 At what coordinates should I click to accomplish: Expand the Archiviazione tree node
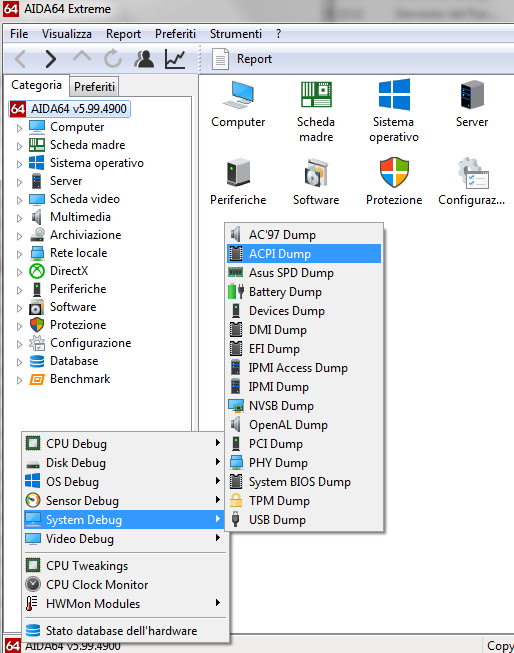tap(19, 236)
